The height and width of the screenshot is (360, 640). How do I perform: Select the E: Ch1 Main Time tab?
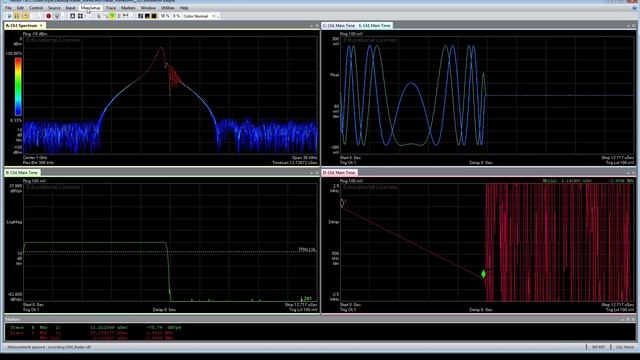(374, 25)
